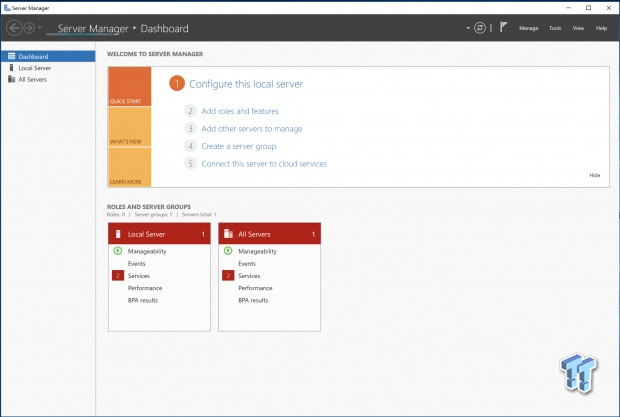Viewport: 620px width, 417px height.
Task: Select Dashboard in the sidebar
Action: [48, 56]
